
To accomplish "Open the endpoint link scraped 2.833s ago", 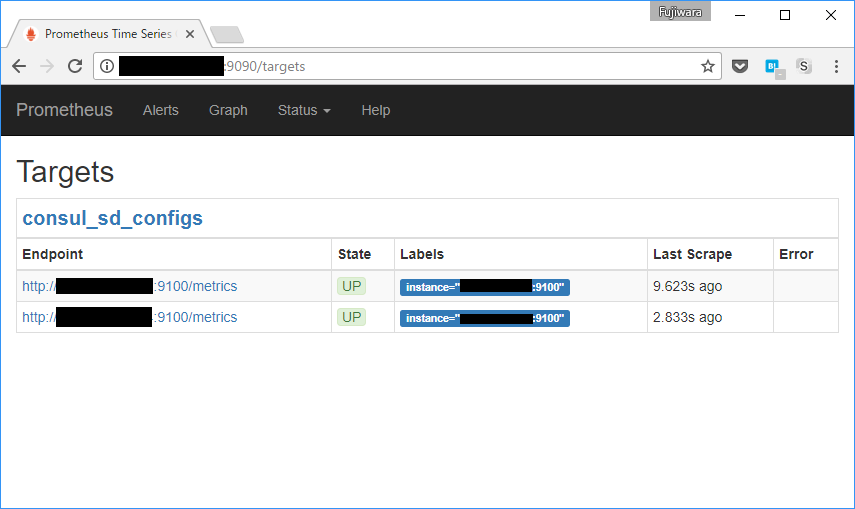I will tap(130, 317).
